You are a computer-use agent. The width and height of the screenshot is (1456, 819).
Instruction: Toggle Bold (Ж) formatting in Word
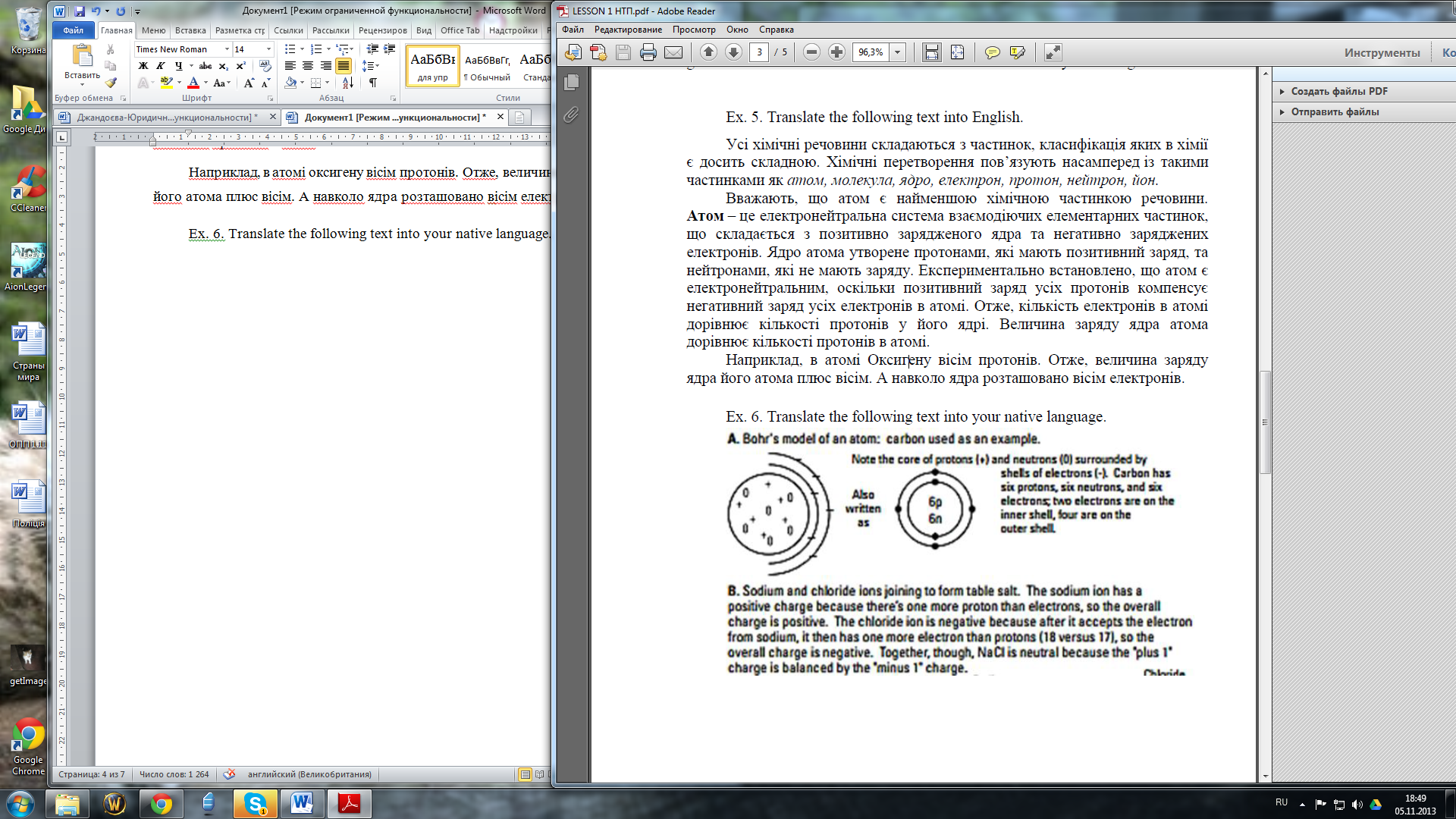[143, 66]
